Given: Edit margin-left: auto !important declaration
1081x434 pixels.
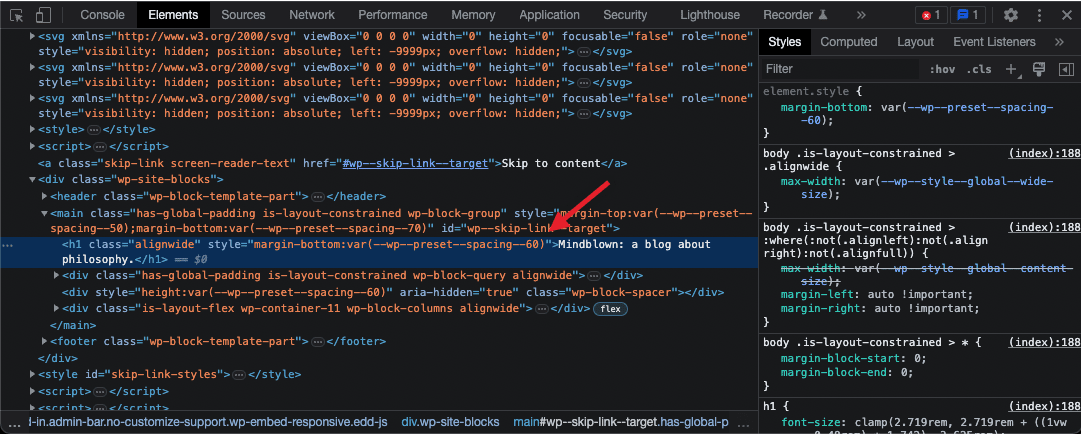Looking at the screenshot, I should 877,295.
